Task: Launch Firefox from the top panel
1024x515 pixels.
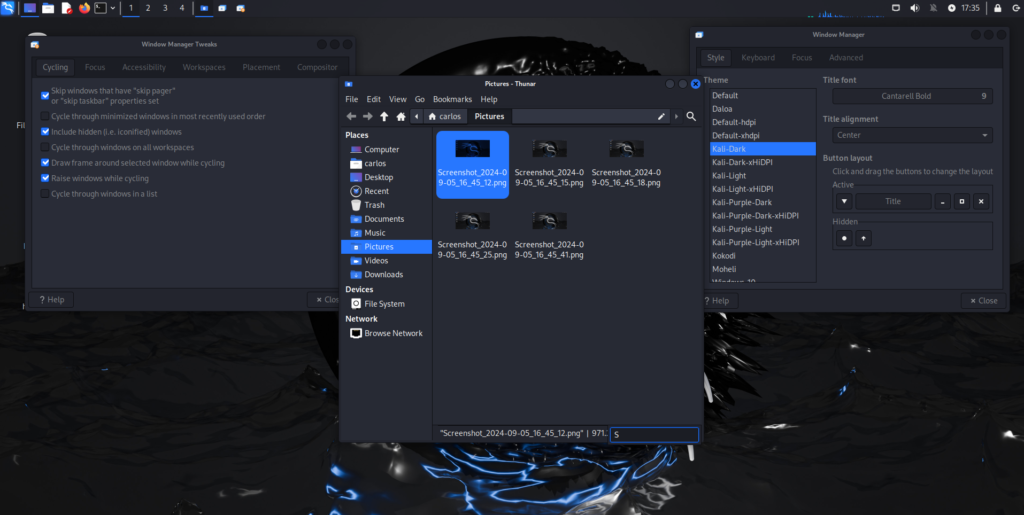Action: click(84, 8)
